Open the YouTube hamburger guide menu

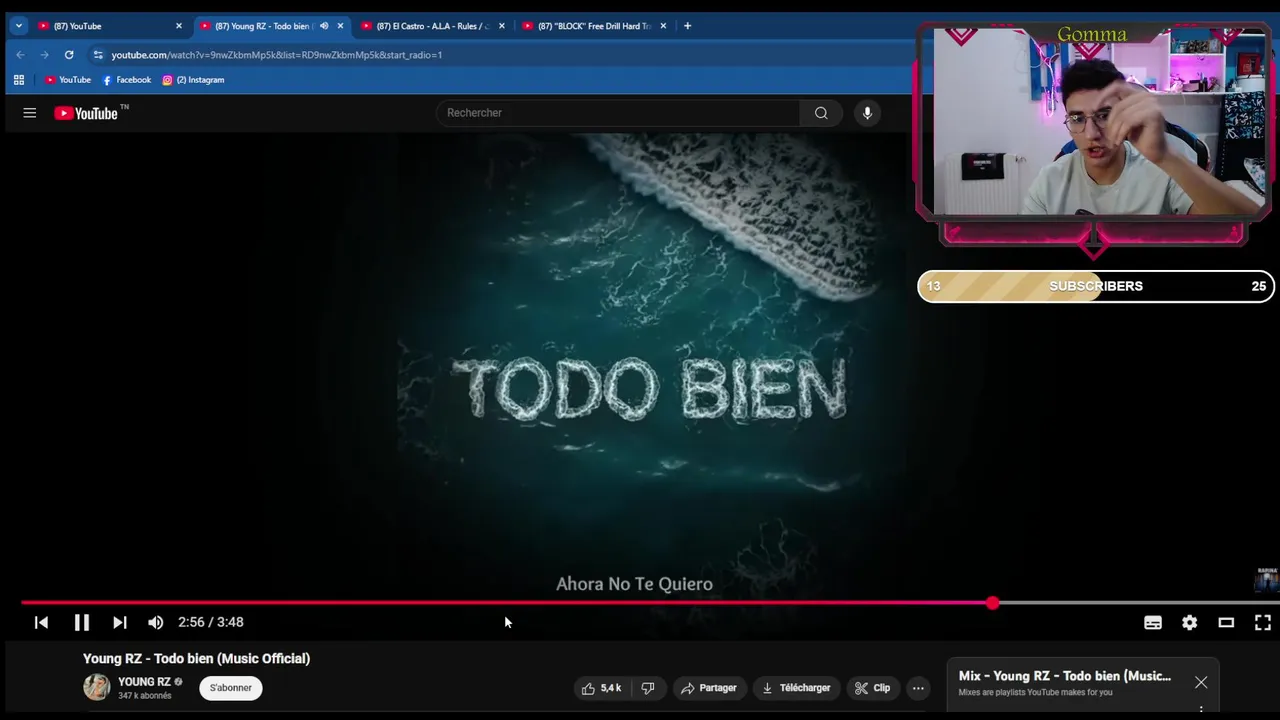[x=30, y=113]
